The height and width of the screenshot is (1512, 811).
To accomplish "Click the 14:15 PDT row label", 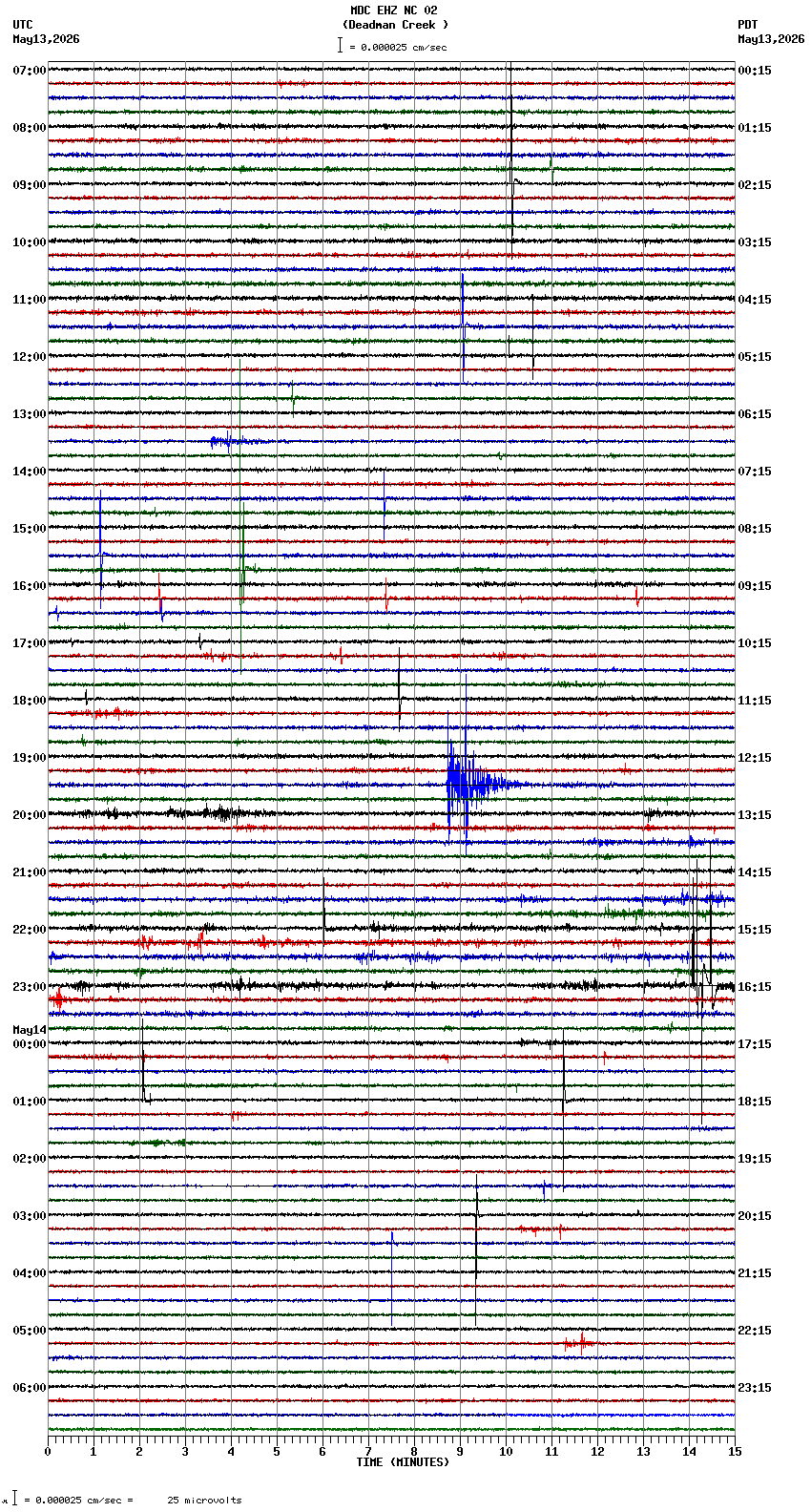I will coord(755,872).
